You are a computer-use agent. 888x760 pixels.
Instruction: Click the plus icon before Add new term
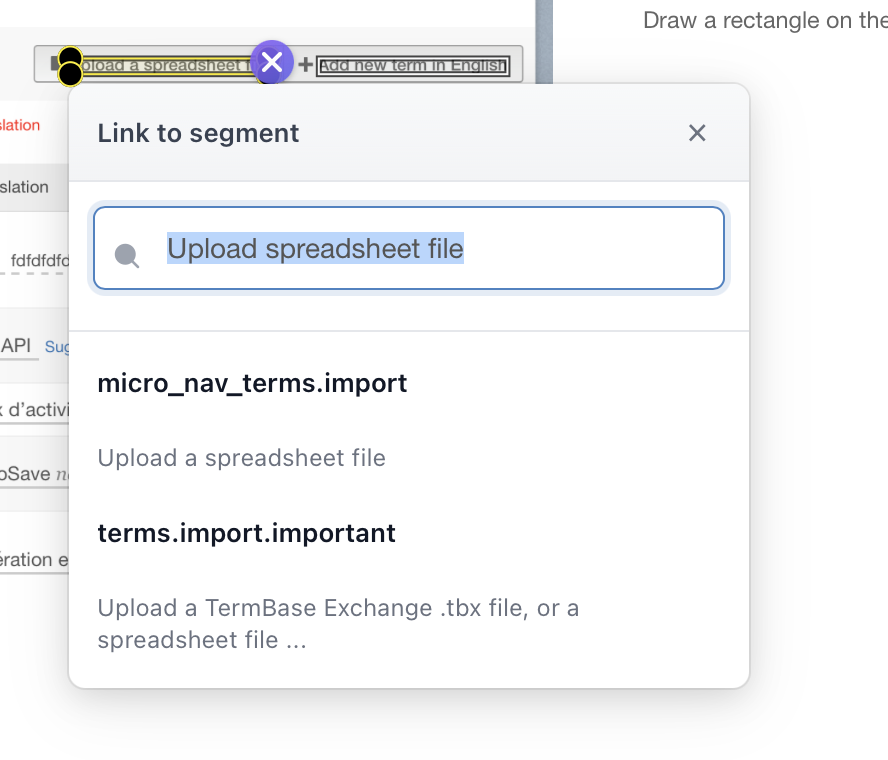click(x=306, y=66)
